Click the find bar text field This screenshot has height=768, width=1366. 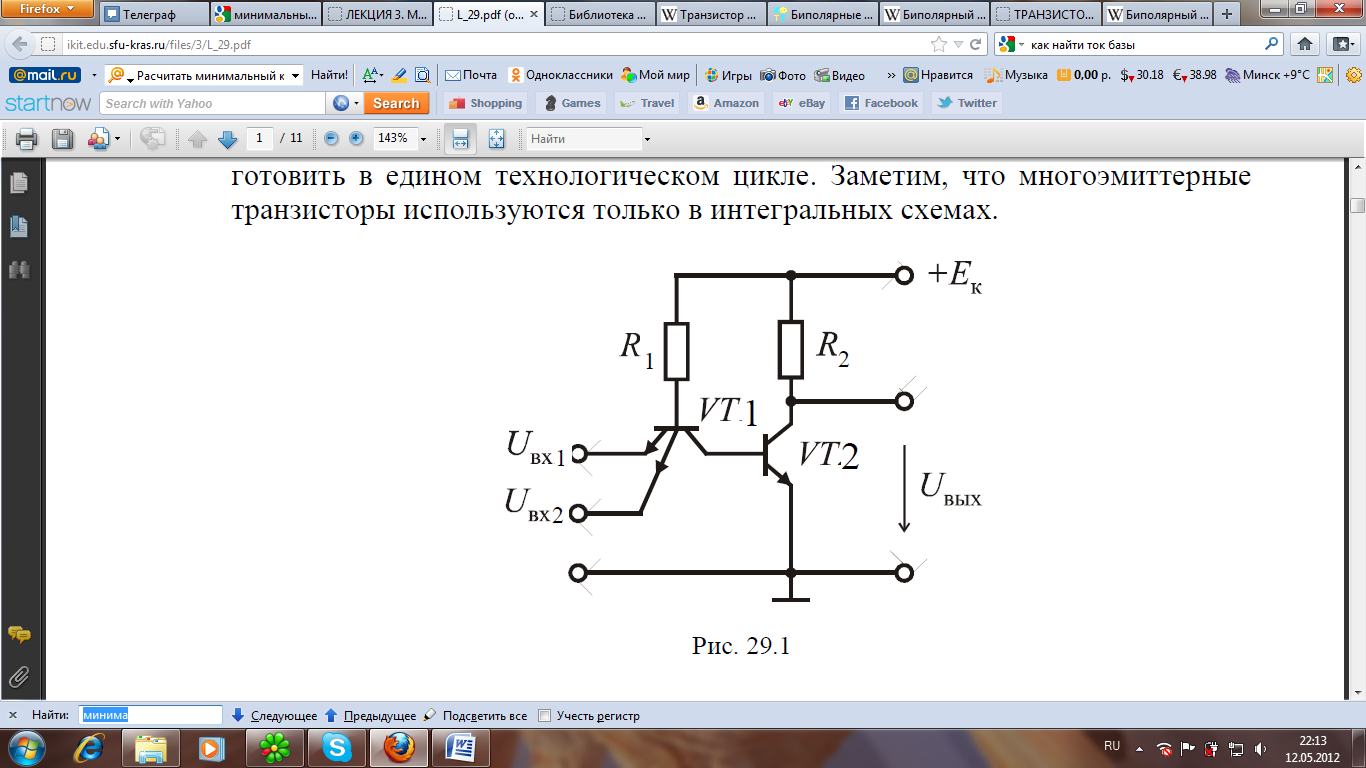tap(150, 715)
